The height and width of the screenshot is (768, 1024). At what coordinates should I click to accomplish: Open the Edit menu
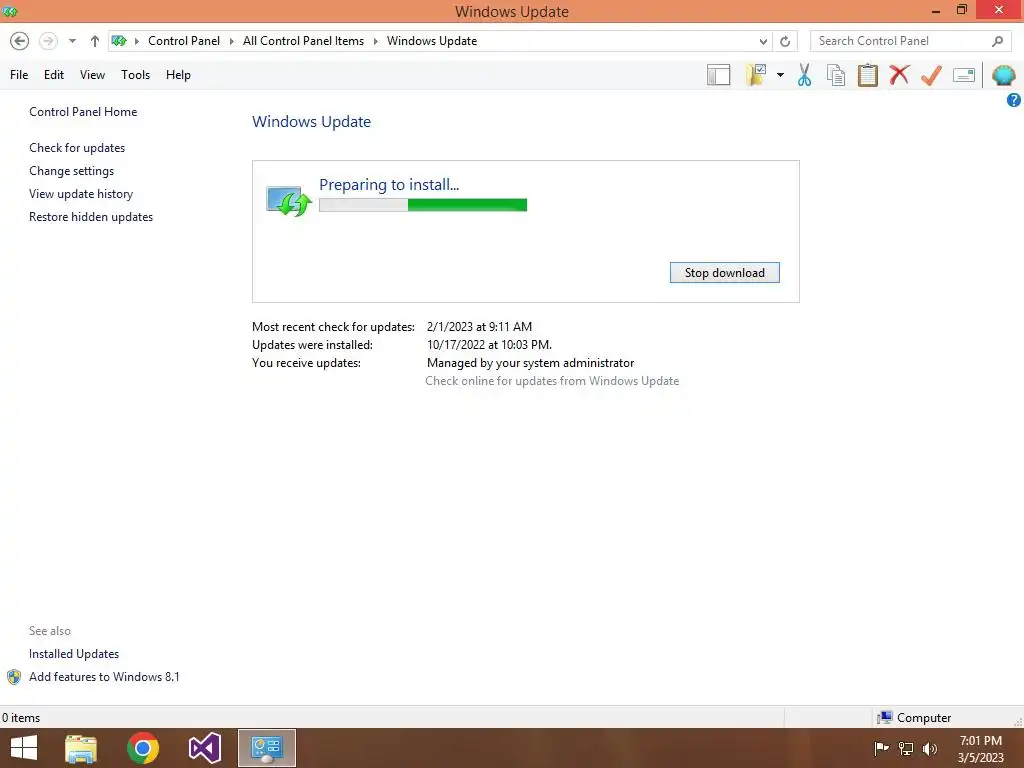pos(54,74)
